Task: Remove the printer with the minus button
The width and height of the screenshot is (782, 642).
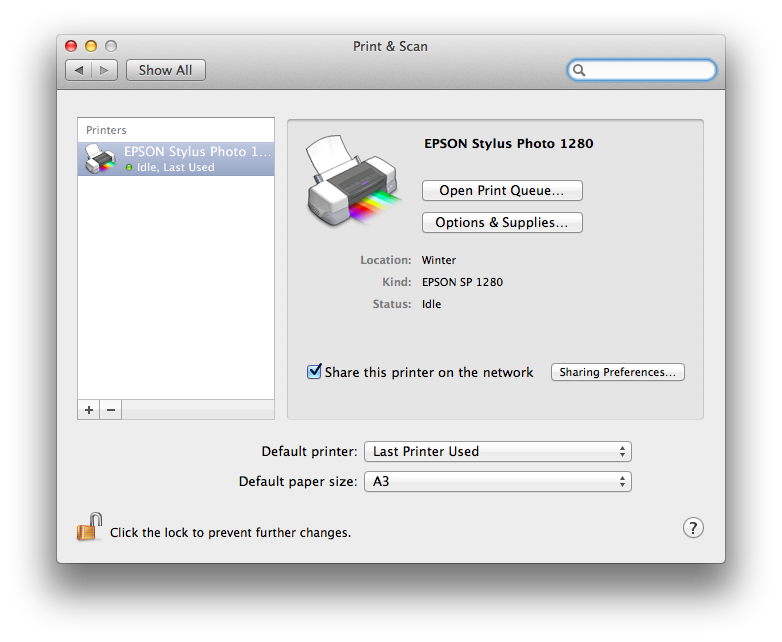Action: tap(111, 410)
